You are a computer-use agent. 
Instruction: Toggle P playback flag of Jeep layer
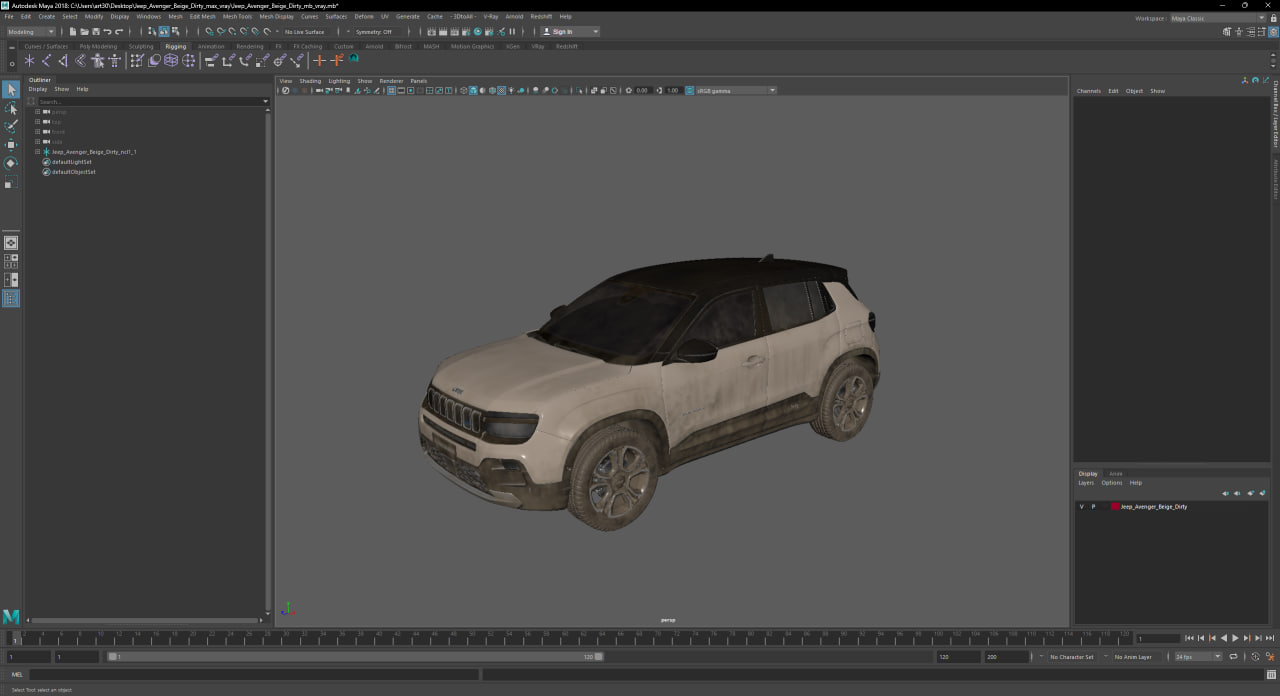(x=1093, y=507)
